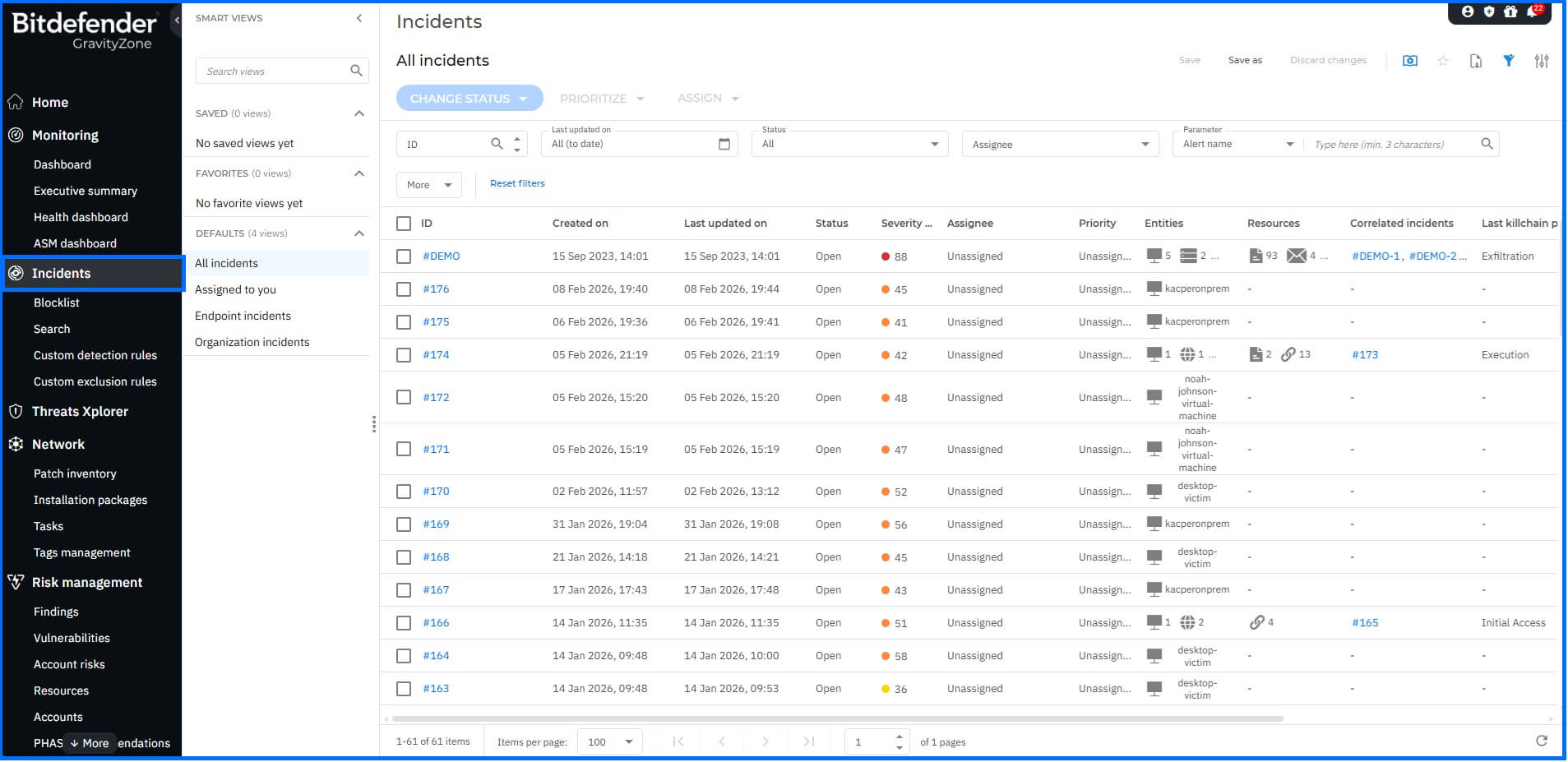Click the gift promotions icon in the header
This screenshot has height=762, width=1568.
tap(1510, 12)
